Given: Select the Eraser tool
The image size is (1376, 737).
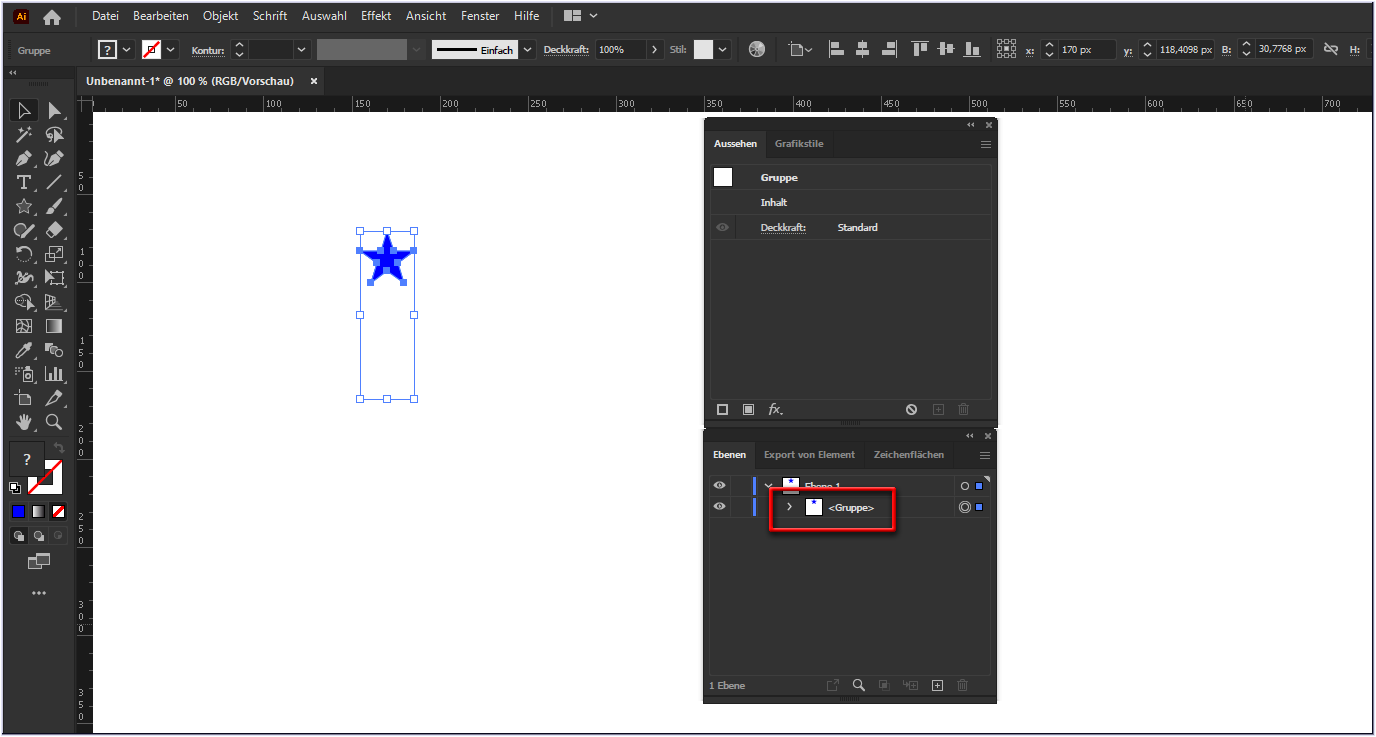Looking at the screenshot, I should [55, 230].
